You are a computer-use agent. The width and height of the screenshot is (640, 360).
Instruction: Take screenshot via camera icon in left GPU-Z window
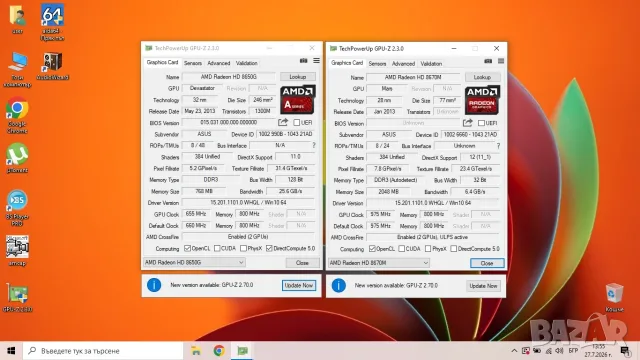303,61
